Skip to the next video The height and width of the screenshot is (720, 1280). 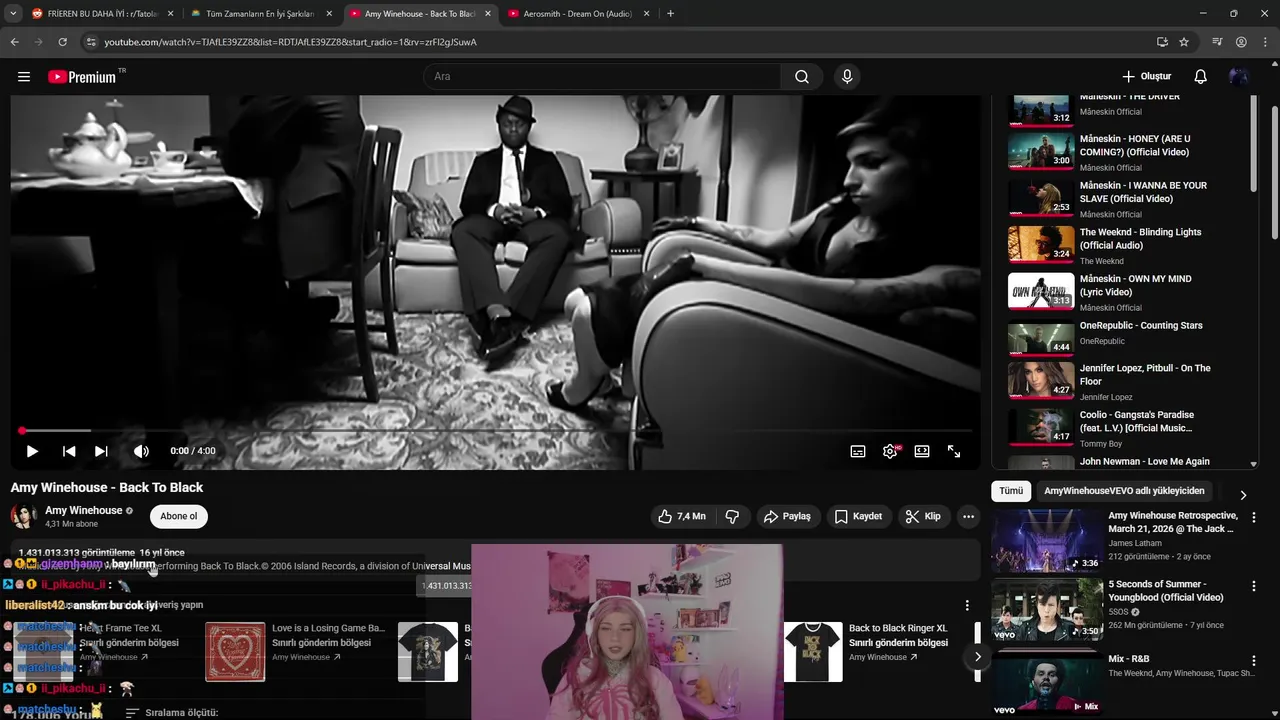[x=101, y=451]
